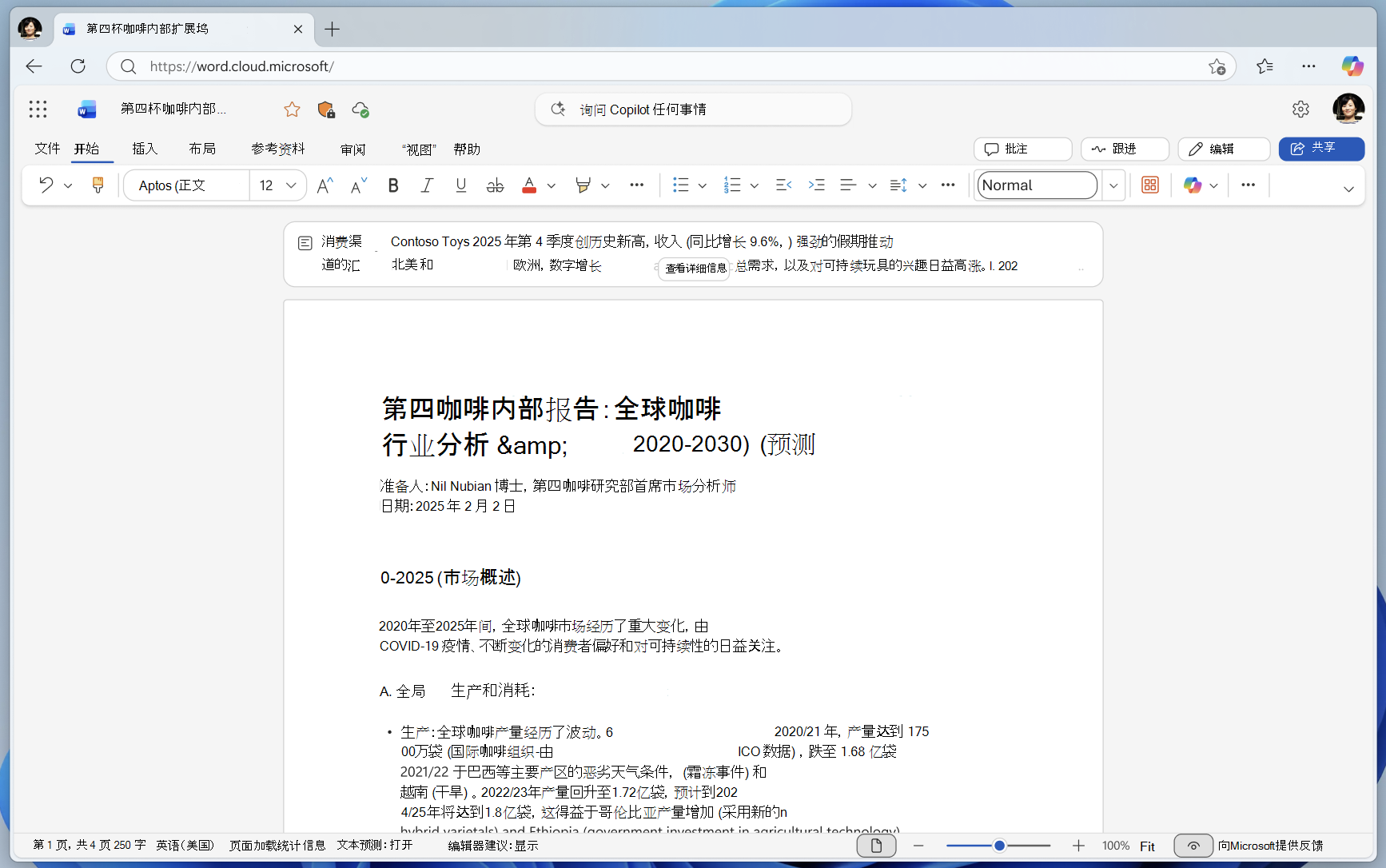Decrease the paragraph indent
The height and width of the screenshot is (868, 1386).
coord(783,185)
